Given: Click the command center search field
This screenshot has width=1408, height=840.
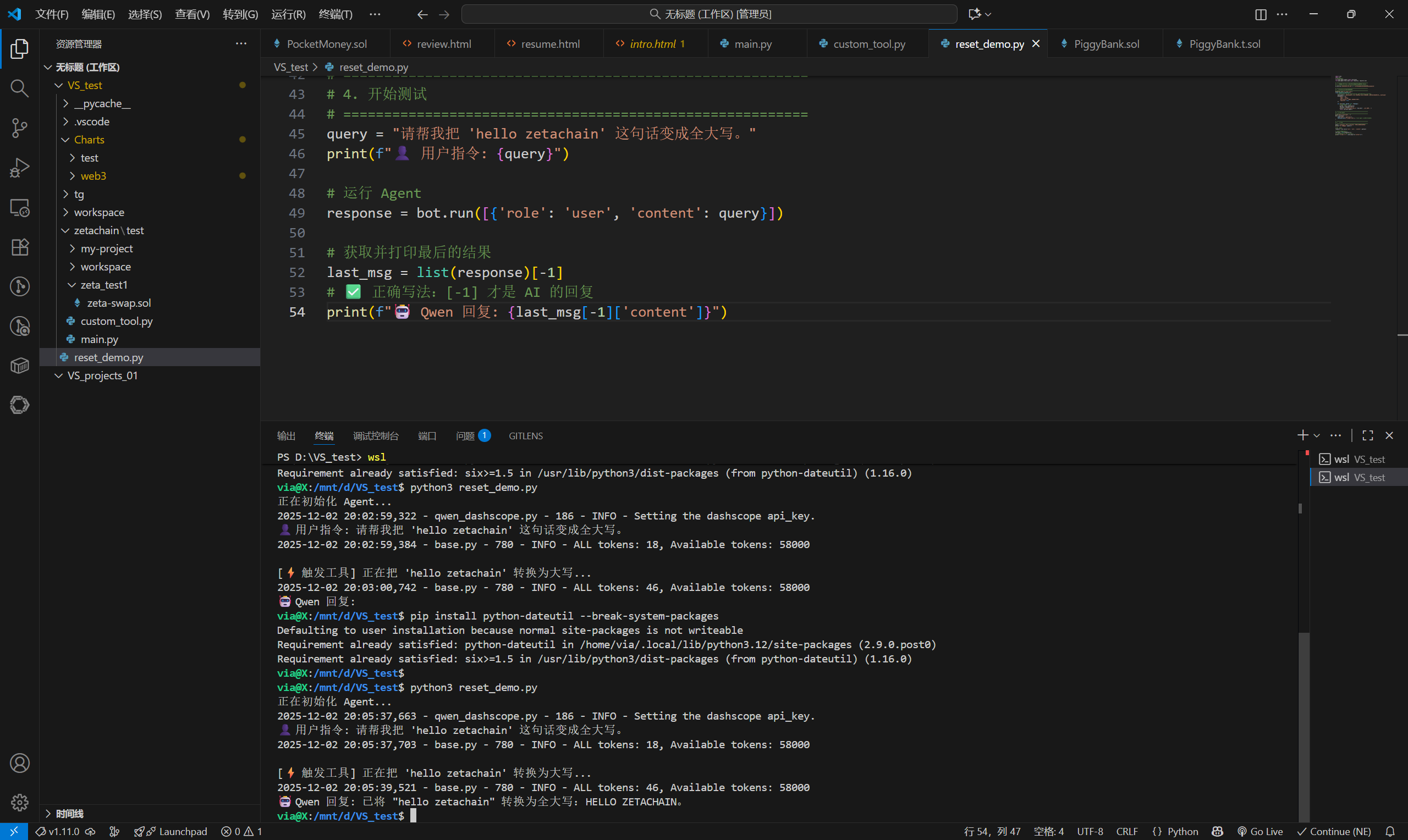Looking at the screenshot, I should tap(710, 14).
